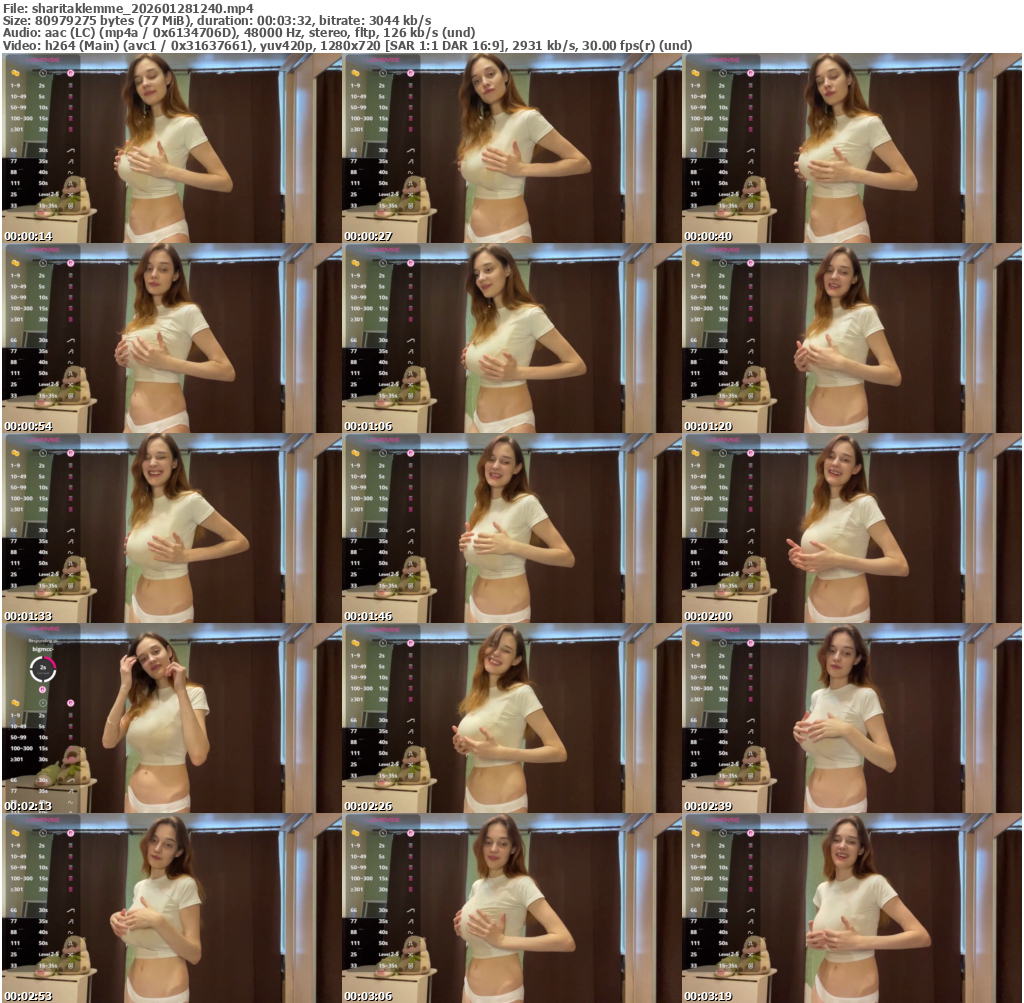
Task: Open the frame stamped 00:00:40
Action: click(x=852, y=148)
